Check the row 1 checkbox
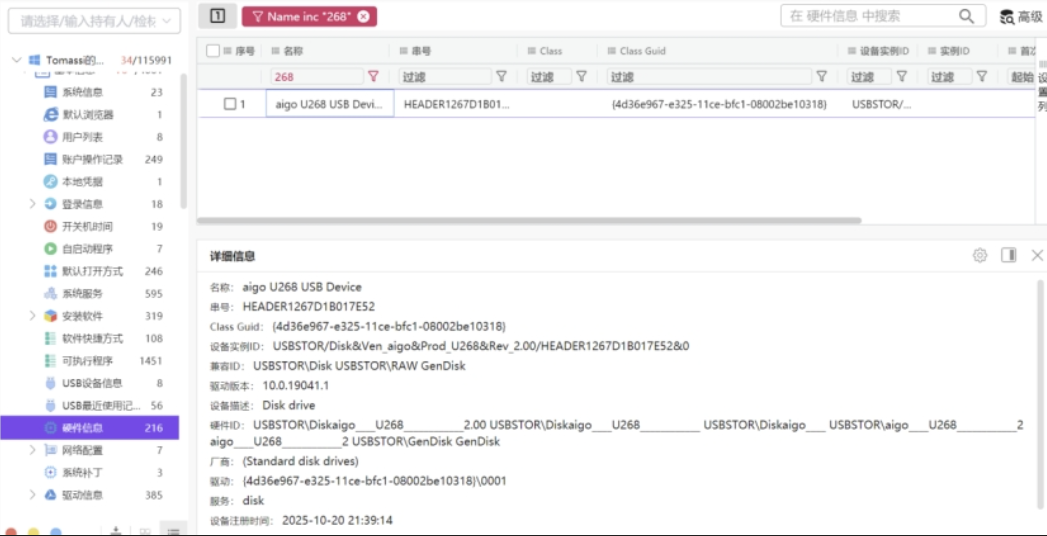The height and width of the screenshot is (536, 1047). [230, 104]
